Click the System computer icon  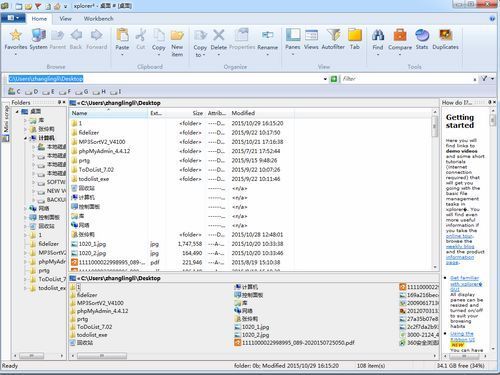tap(39, 40)
